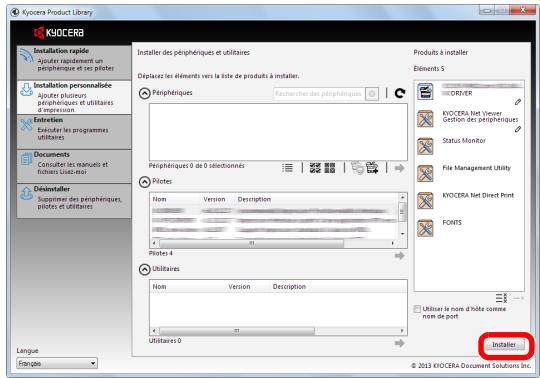
Task: Collapse the Périphériques section
Action: click(145, 93)
